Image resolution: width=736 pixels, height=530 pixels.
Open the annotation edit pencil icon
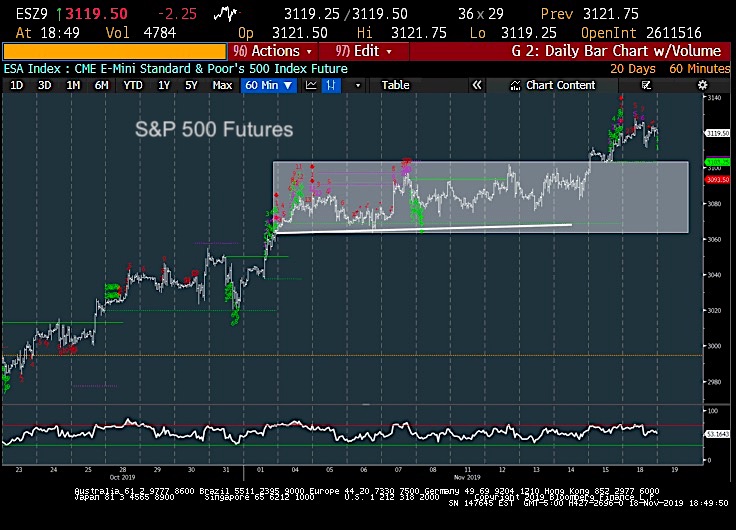point(646,85)
